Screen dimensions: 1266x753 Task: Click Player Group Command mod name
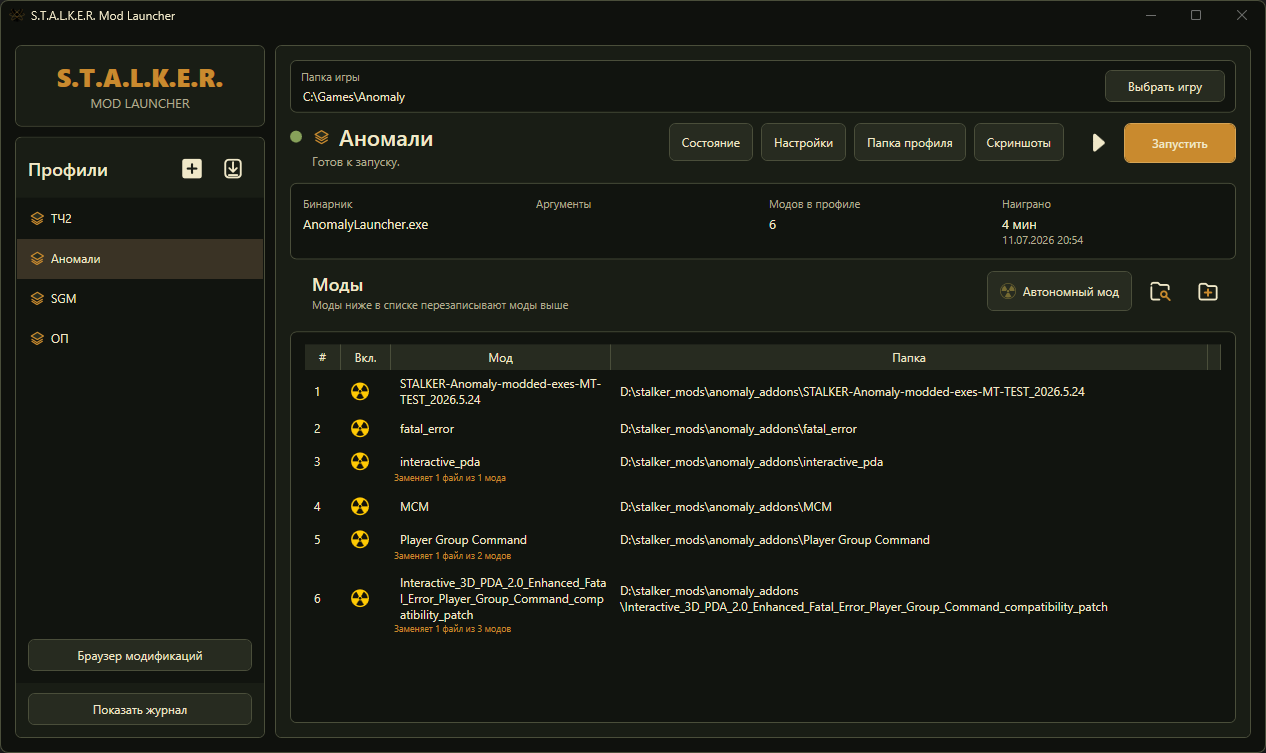[463, 540]
